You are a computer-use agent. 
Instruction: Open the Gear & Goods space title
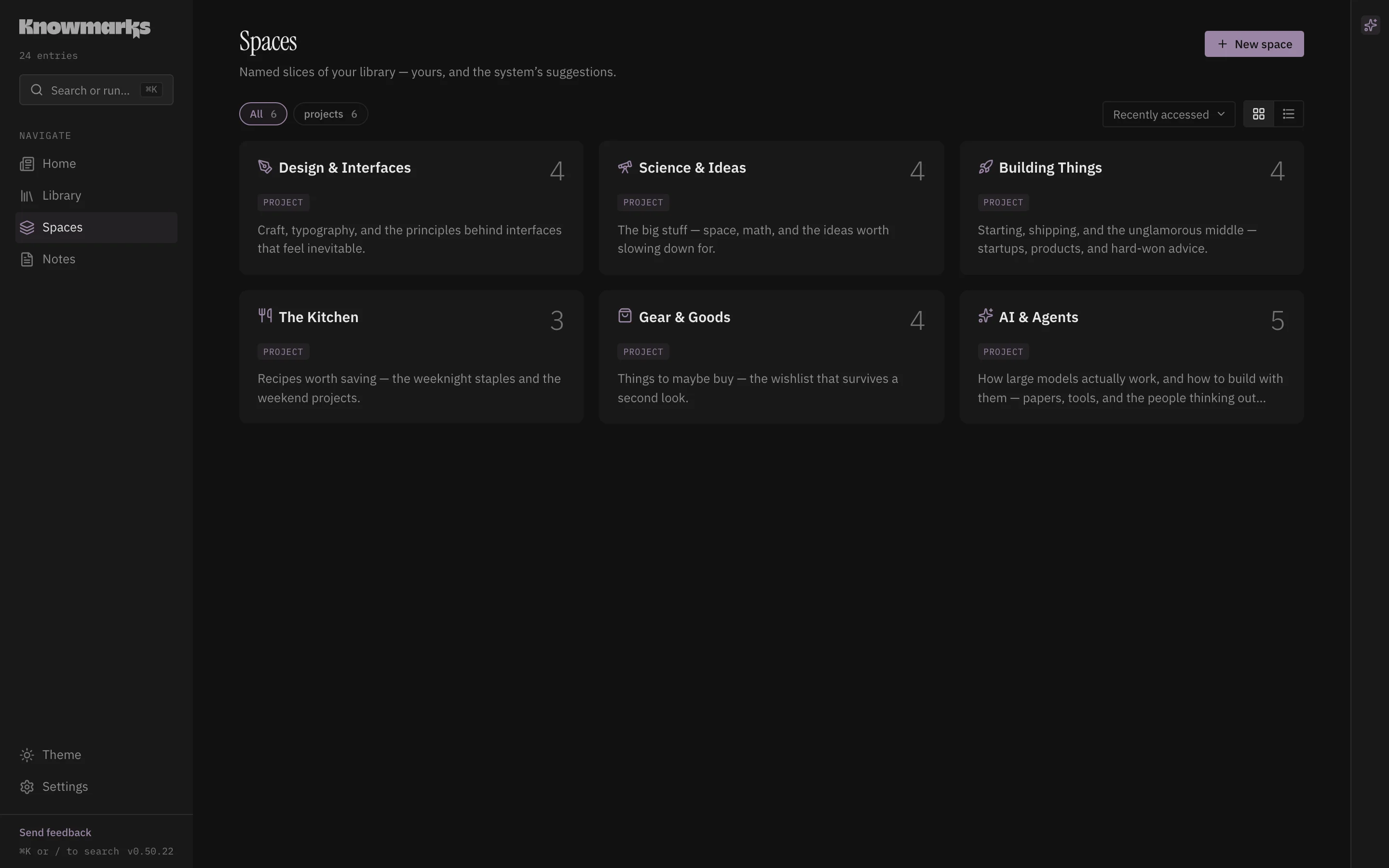coord(684,317)
